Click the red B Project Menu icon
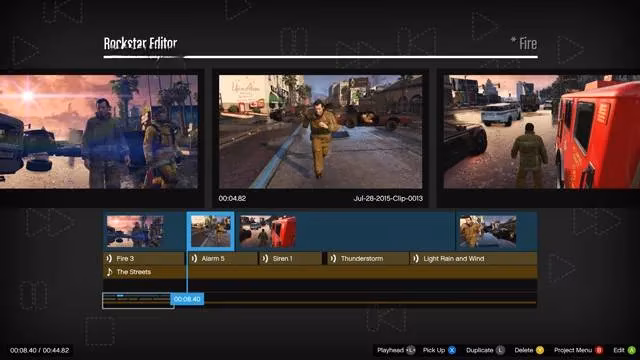The height and width of the screenshot is (360, 640). [599, 350]
